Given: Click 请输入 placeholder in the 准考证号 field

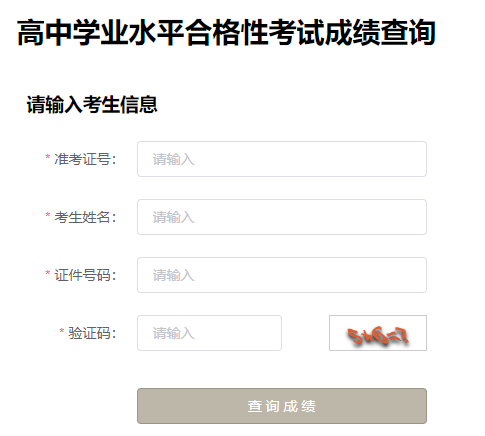Looking at the screenshot, I should [173, 159].
